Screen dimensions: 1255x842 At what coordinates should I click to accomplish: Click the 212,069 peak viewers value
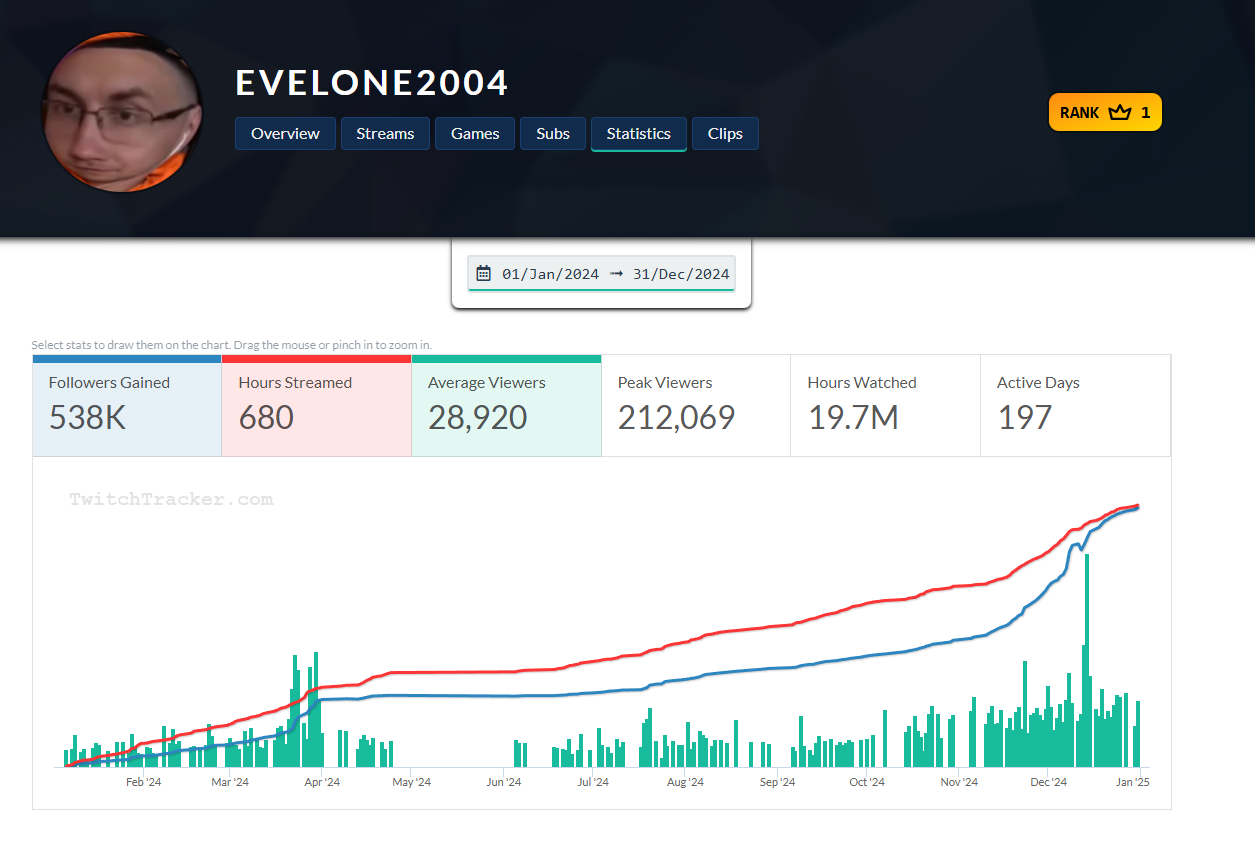(x=677, y=417)
